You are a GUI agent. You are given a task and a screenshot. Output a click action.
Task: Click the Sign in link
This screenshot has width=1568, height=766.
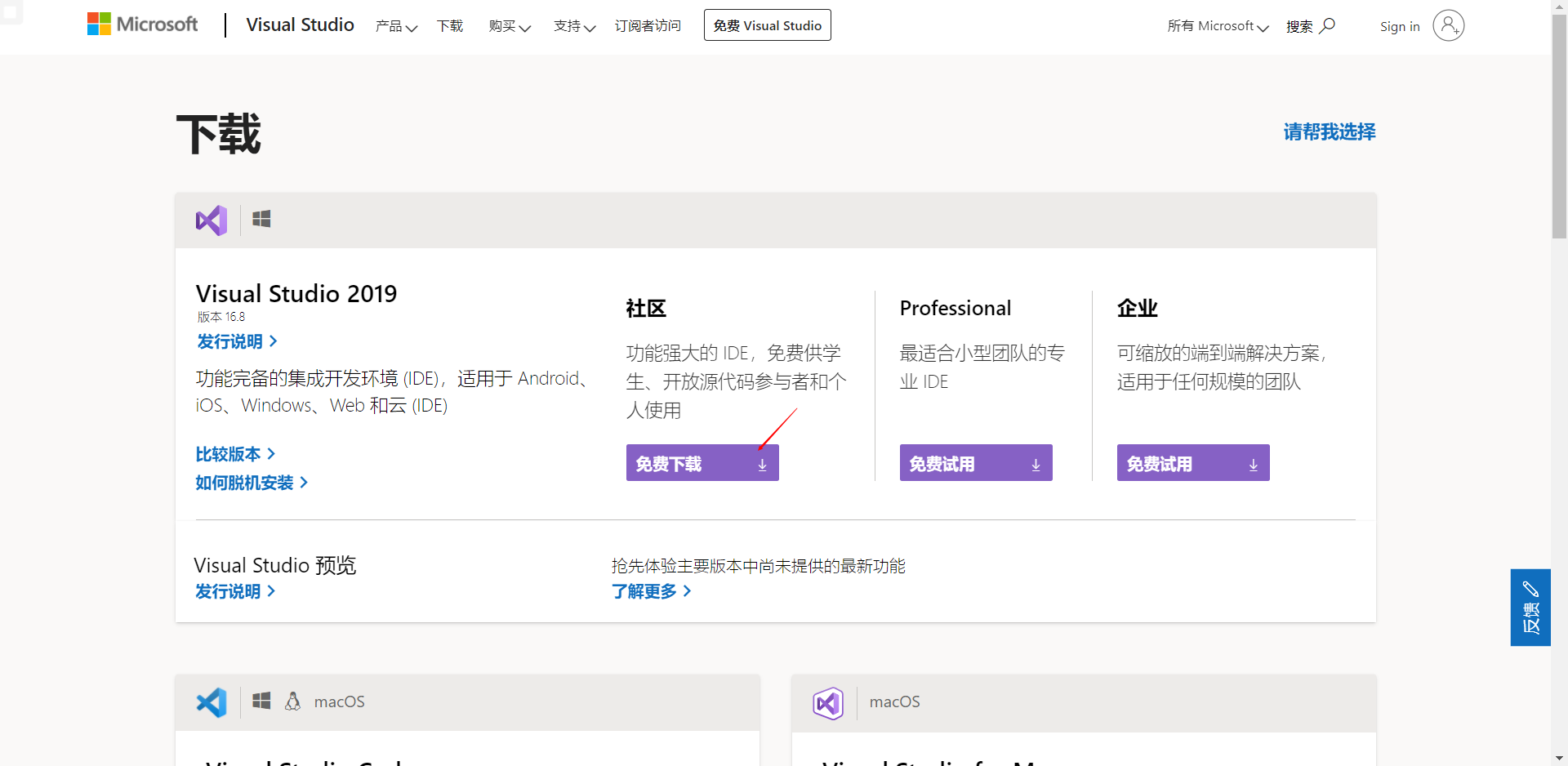coord(1400,26)
